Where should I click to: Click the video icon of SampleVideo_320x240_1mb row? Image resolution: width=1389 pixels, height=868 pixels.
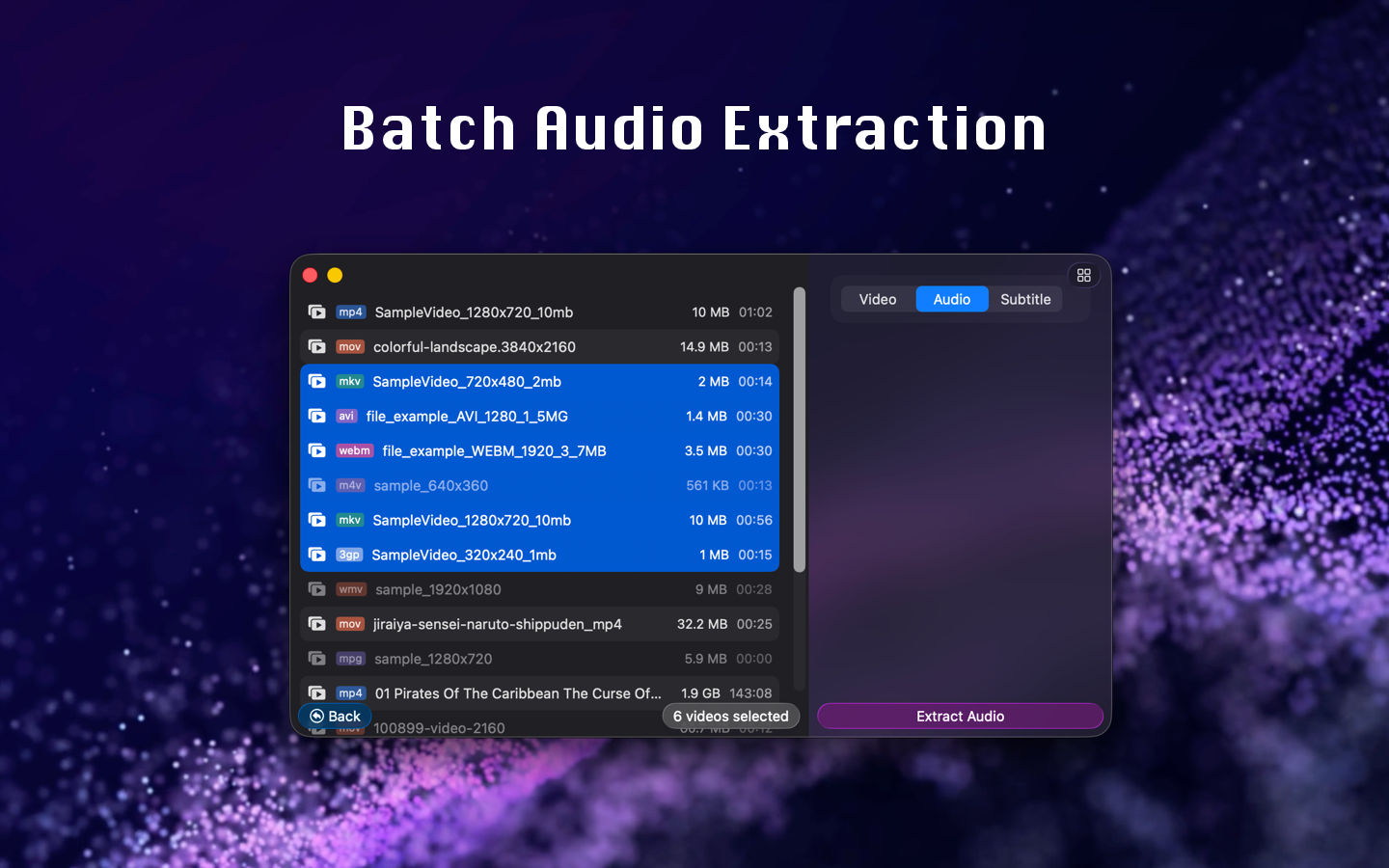316,555
